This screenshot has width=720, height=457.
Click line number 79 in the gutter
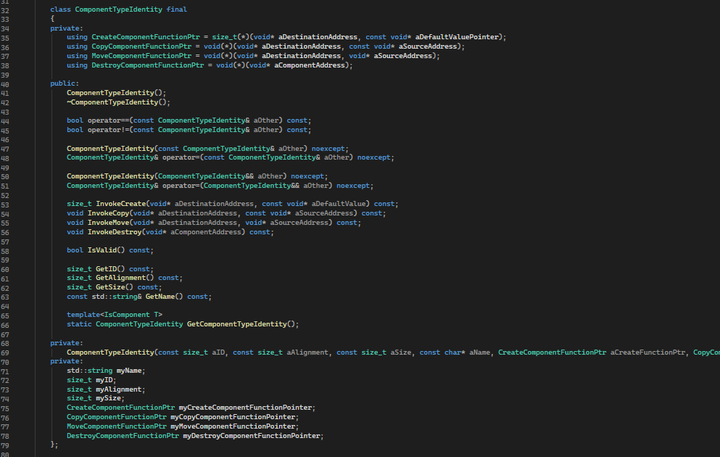click(x=5, y=444)
